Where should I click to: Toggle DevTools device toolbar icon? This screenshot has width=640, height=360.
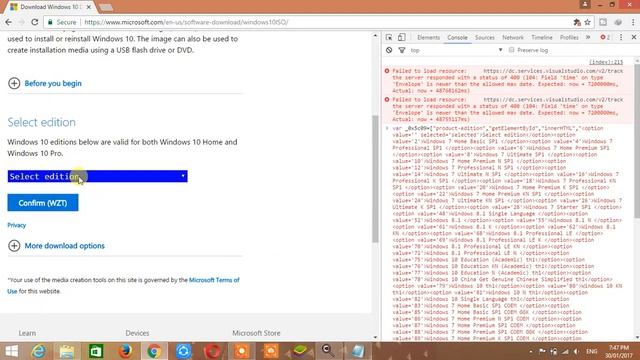tap(402, 37)
